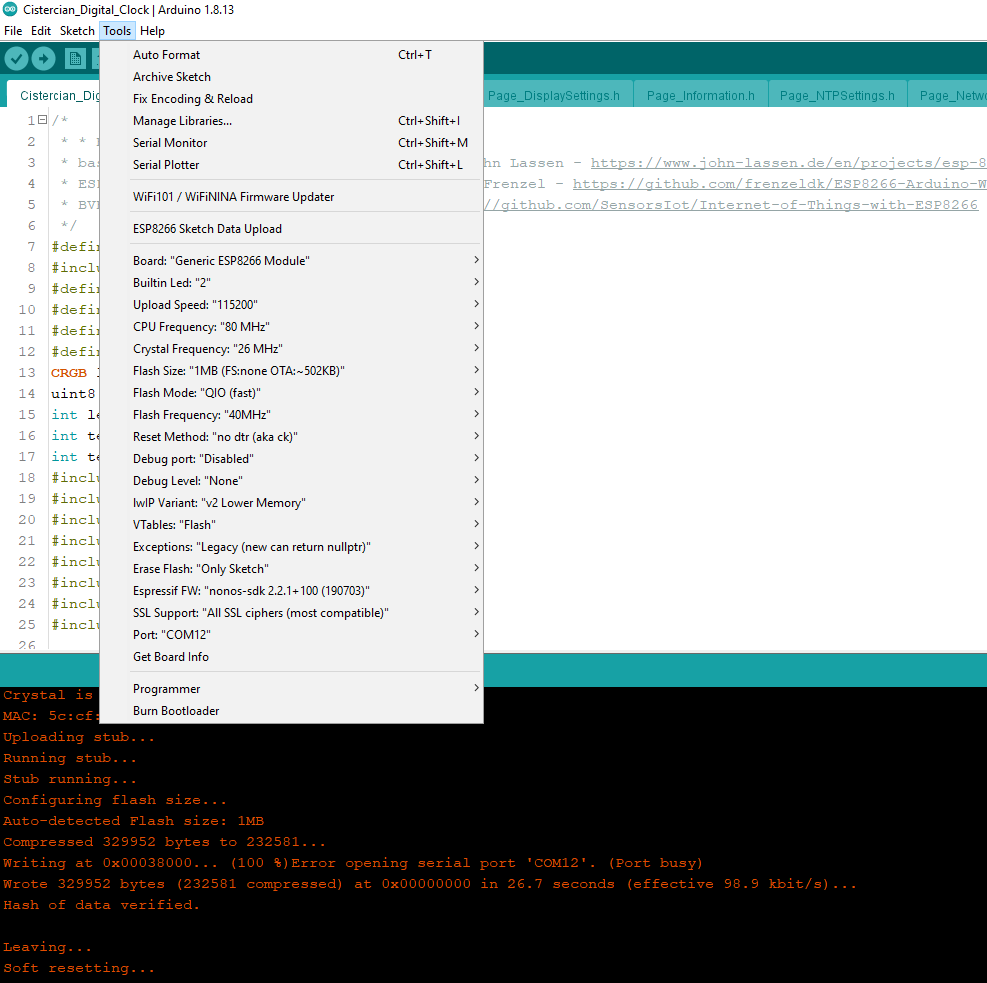Expand SSL Support ciphers submenu
987x983 pixels.
coord(291,613)
